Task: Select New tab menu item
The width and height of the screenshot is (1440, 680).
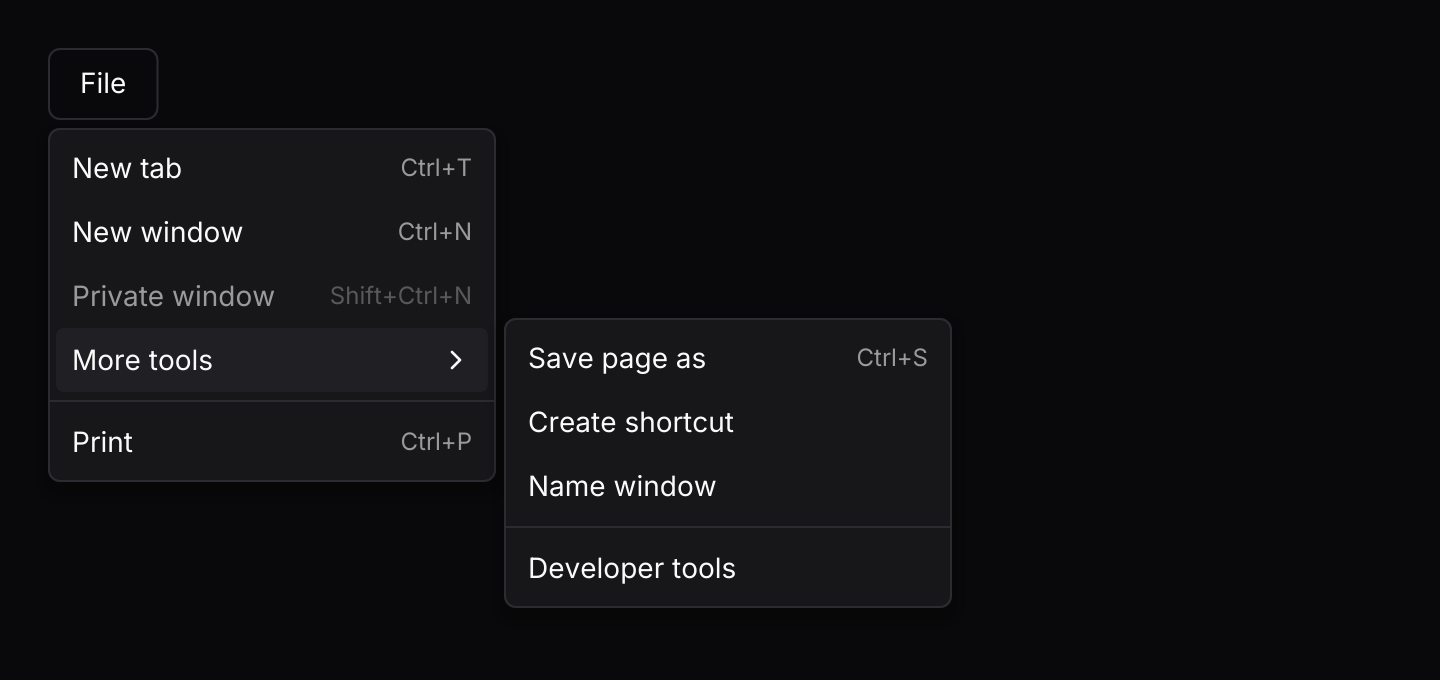Action: tap(272, 168)
